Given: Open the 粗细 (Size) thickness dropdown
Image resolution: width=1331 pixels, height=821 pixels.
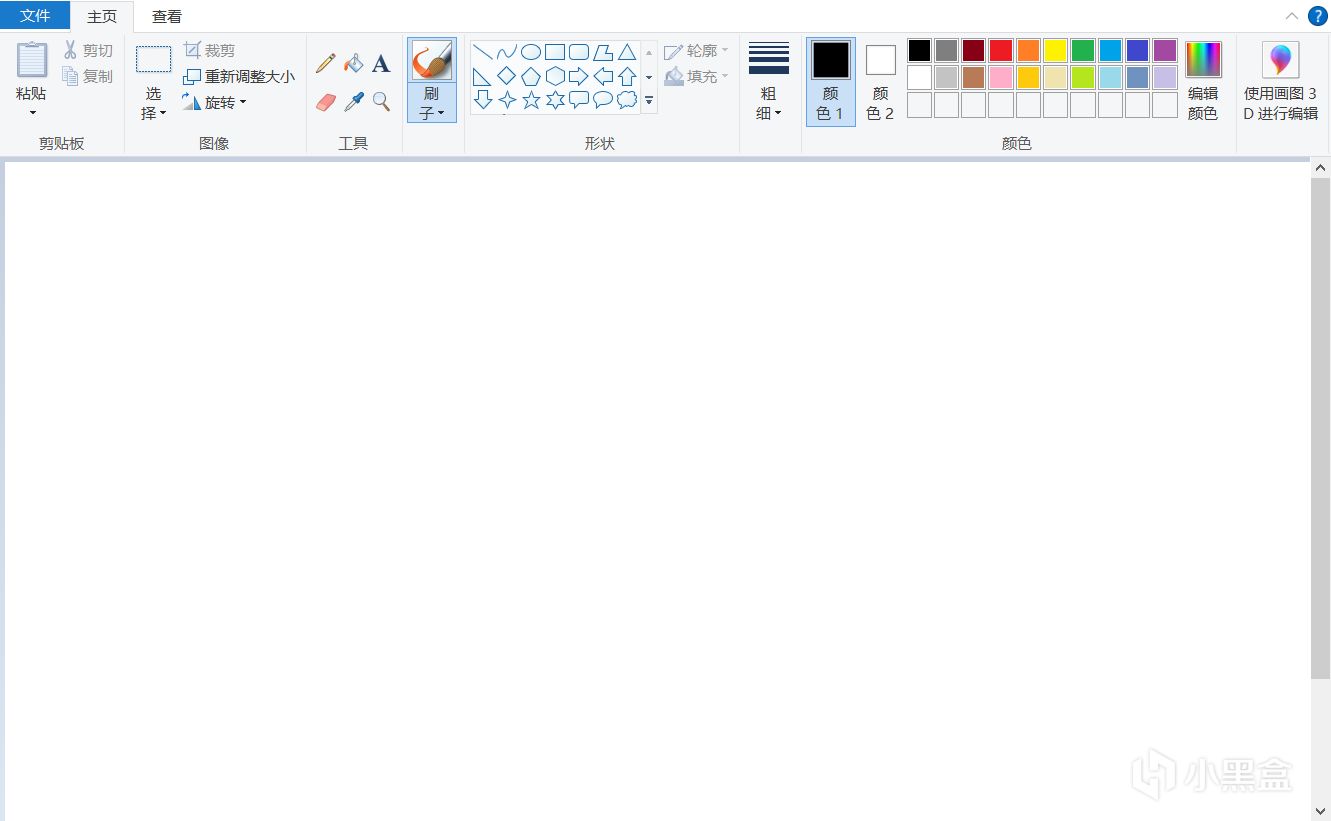Looking at the screenshot, I should pos(769,82).
